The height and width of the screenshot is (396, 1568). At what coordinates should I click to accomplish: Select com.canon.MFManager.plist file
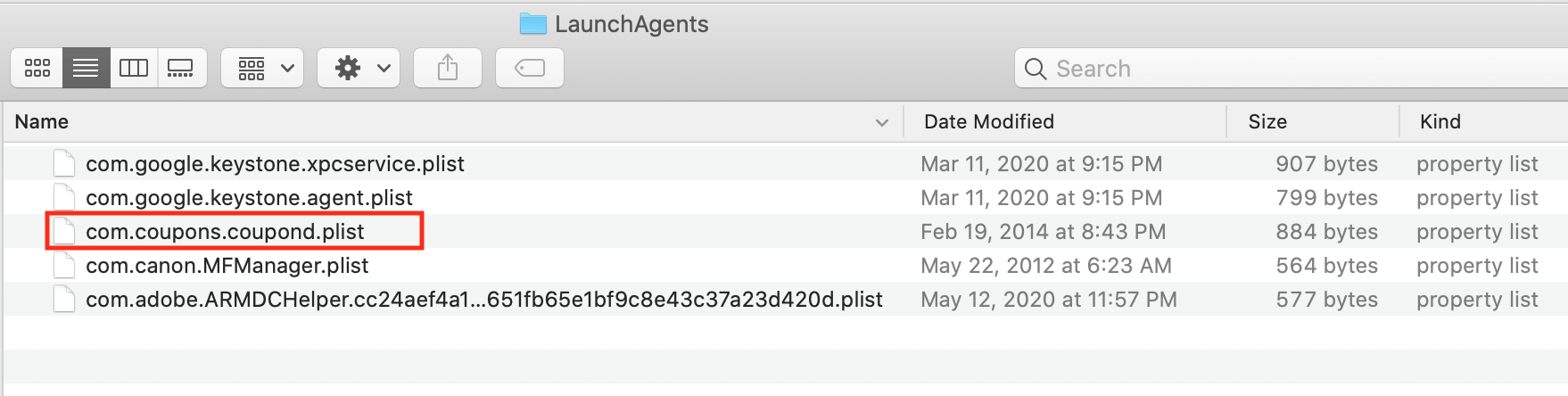click(227, 266)
